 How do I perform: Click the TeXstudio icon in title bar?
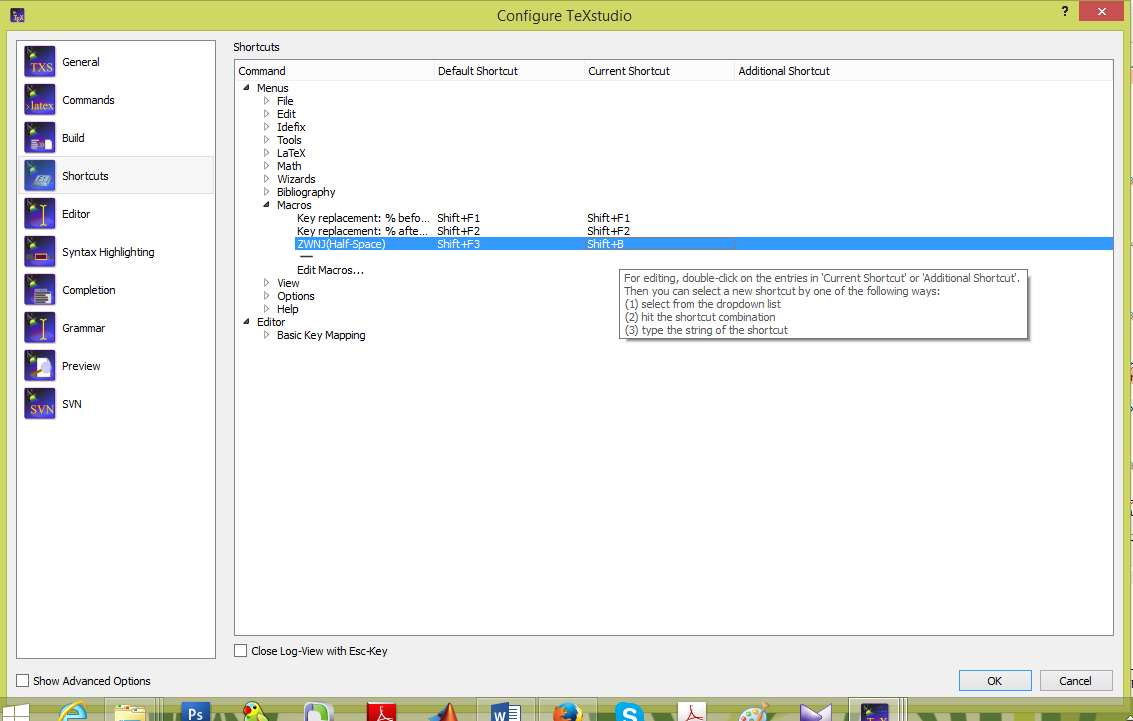click(17, 14)
